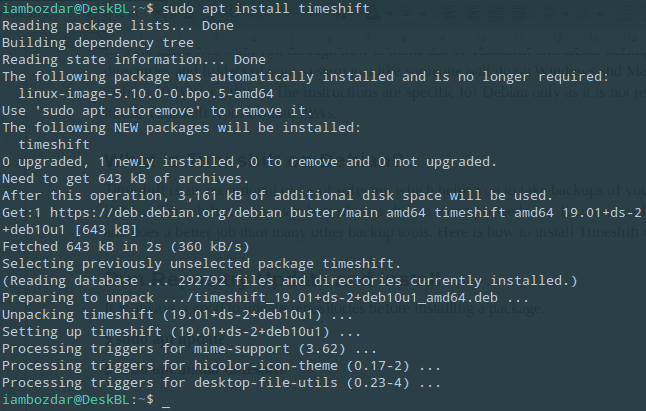Screen dimensions: 646x411
Task: Click the 'Processing triggers for mime-support' line
Action: click(x=189, y=349)
